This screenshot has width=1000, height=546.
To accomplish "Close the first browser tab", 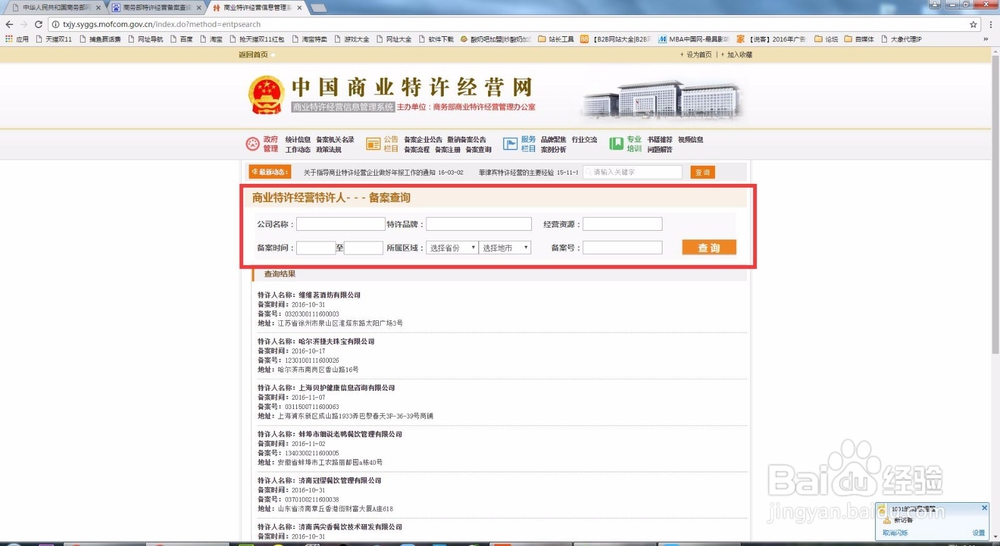I will pos(98,8).
